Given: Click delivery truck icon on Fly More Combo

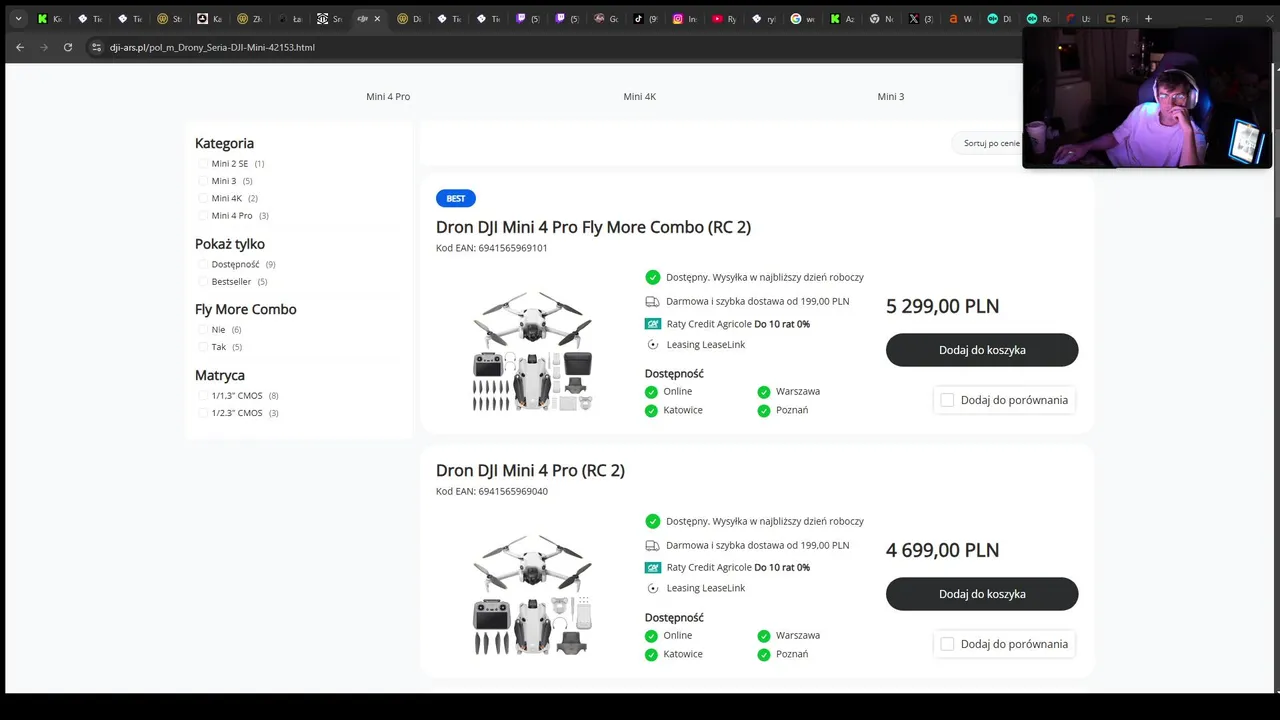Looking at the screenshot, I should 653,301.
